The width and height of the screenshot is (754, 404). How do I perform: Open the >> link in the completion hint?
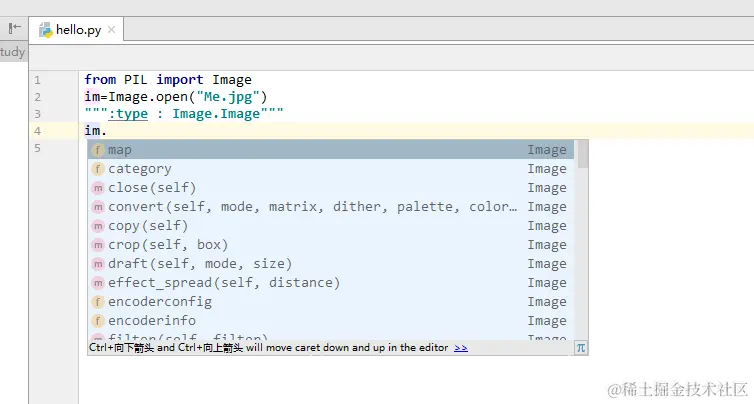pos(461,348)
